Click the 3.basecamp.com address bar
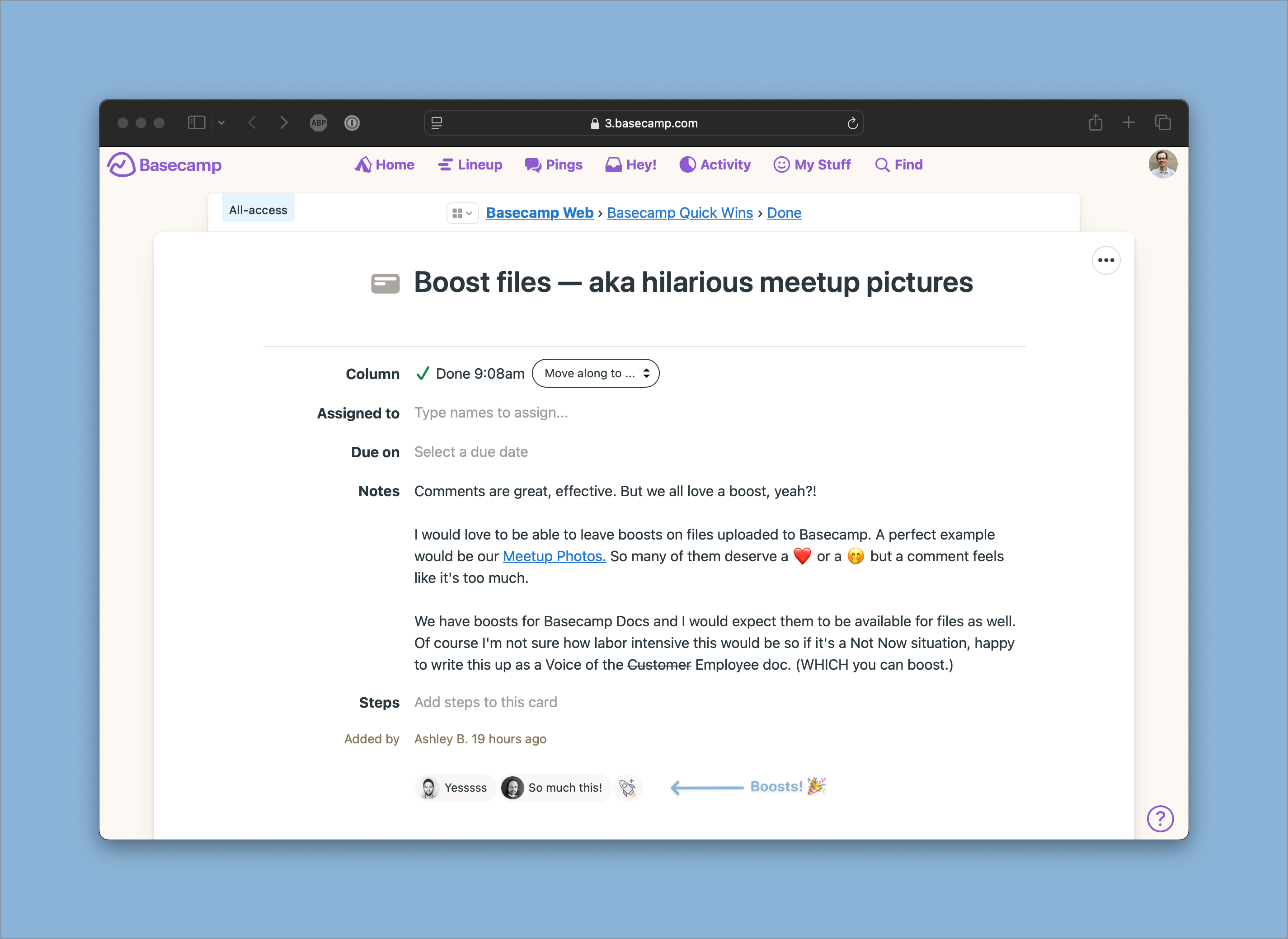1288x939 pixels. 644,123
